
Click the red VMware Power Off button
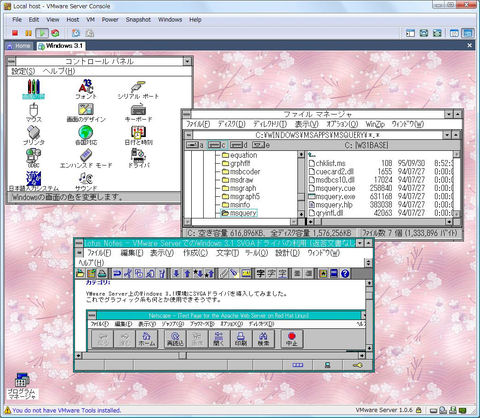(x=15, y=33)
